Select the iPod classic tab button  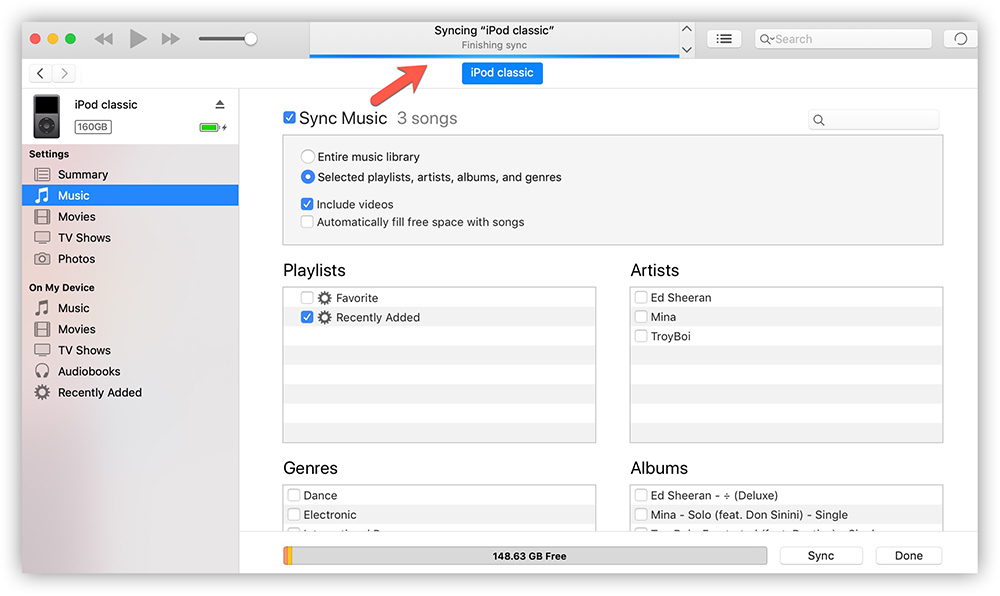click(502, 73)
